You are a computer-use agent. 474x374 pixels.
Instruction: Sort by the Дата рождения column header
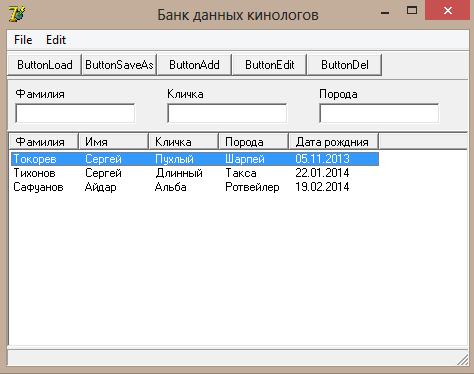[333, 142]
